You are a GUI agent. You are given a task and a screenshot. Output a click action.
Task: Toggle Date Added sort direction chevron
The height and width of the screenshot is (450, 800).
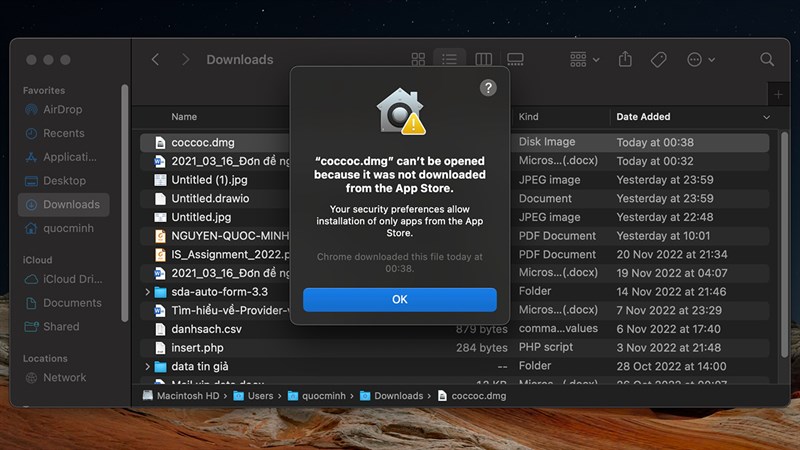coord(766,117)
